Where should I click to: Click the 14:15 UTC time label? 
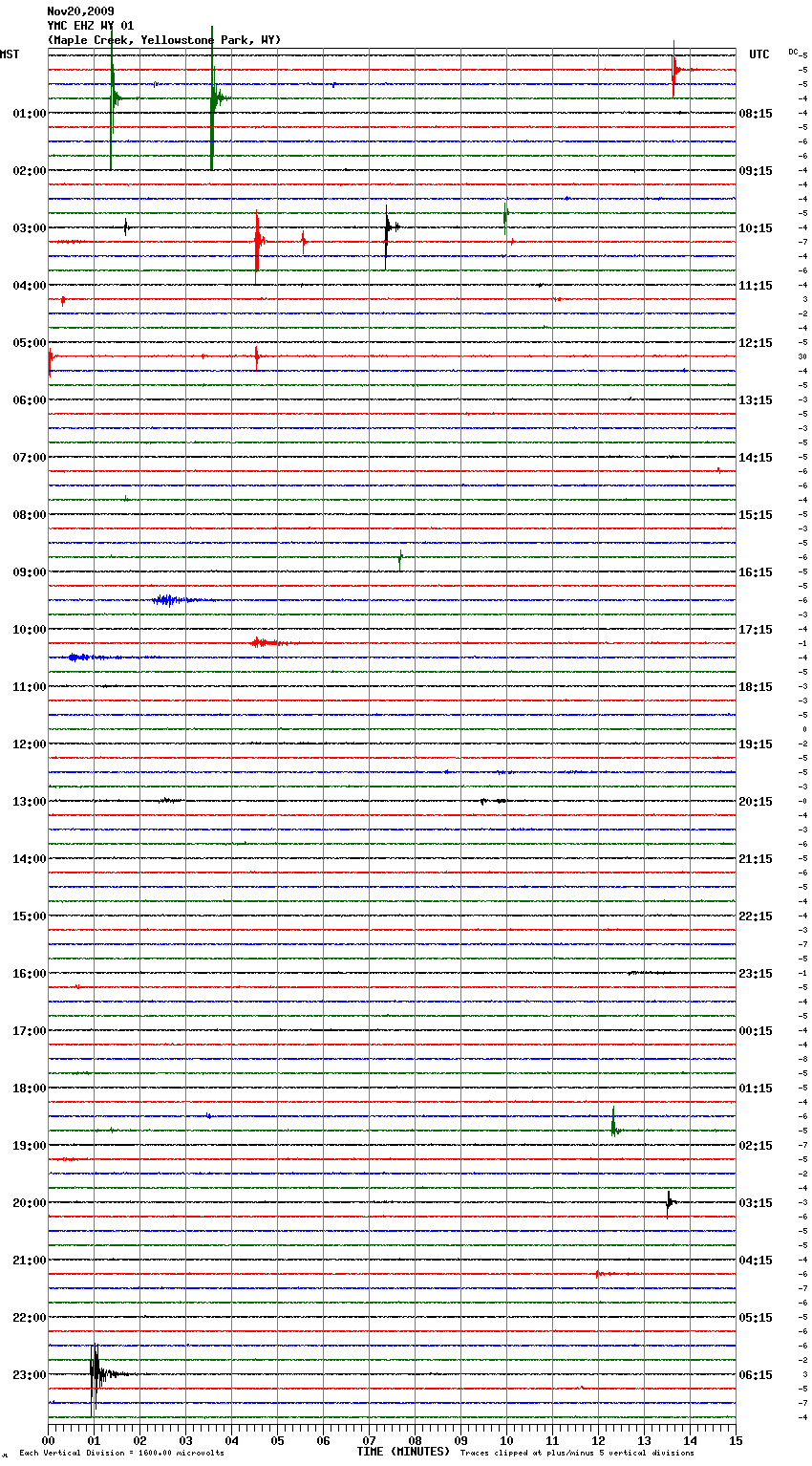[756, 458]
